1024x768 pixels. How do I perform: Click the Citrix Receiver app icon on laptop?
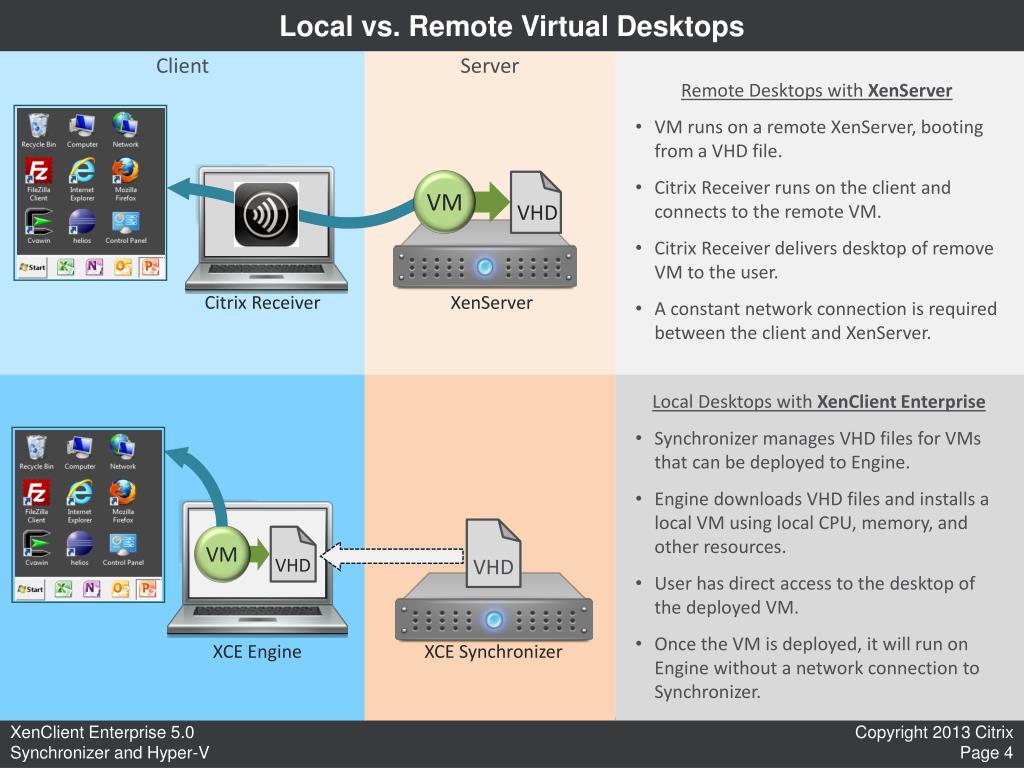click(x=266, y=214)
